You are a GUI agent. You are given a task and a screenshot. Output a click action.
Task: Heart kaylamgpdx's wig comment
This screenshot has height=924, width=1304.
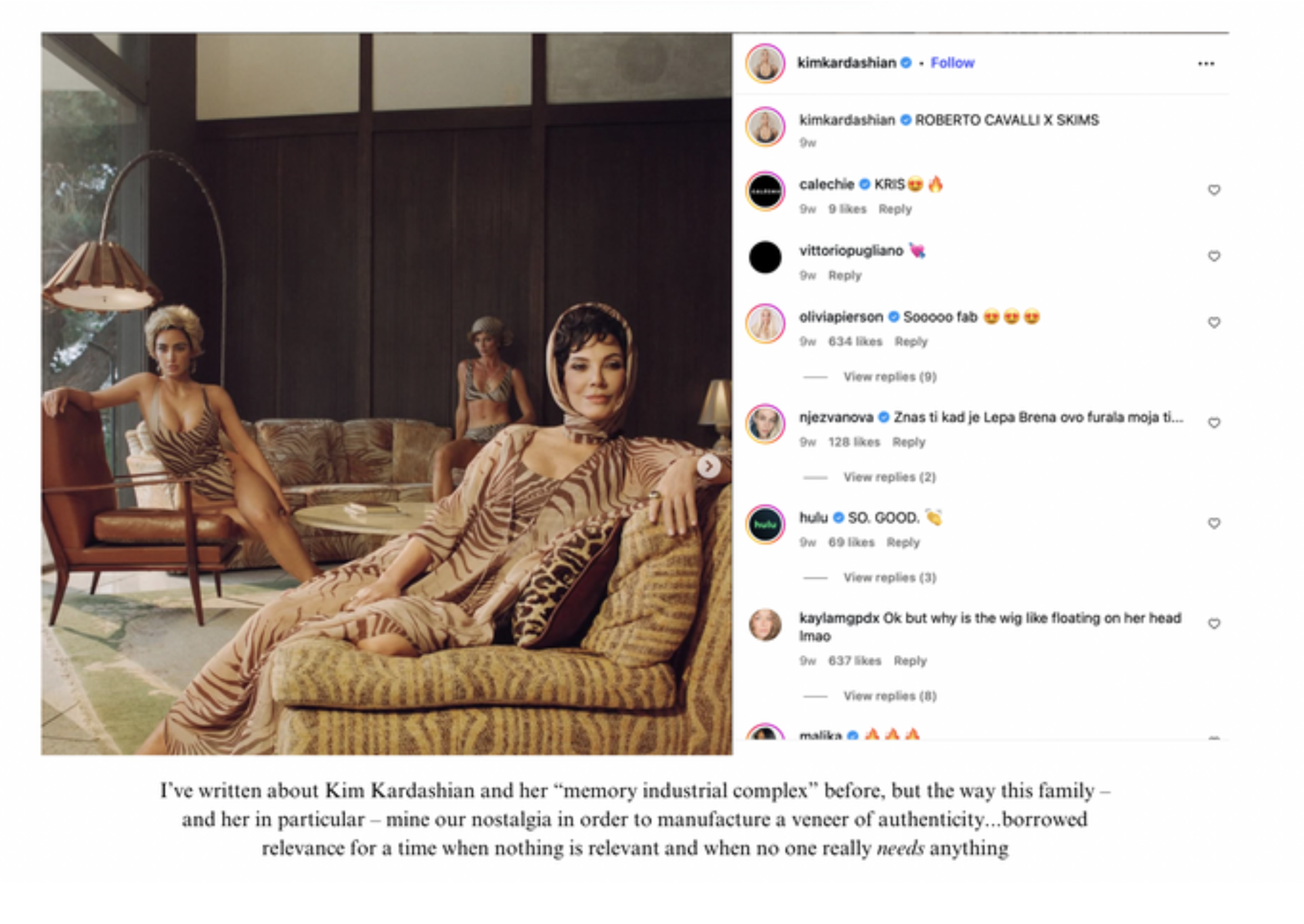pyautogui.click(x=1213, y=624)
